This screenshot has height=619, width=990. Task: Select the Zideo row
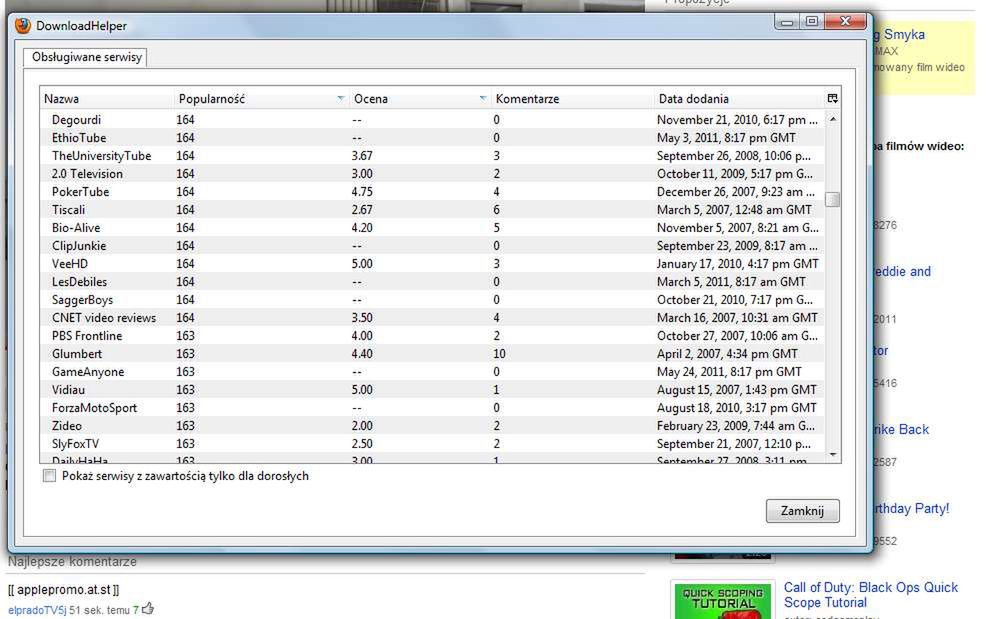click(x=432, y=426)
